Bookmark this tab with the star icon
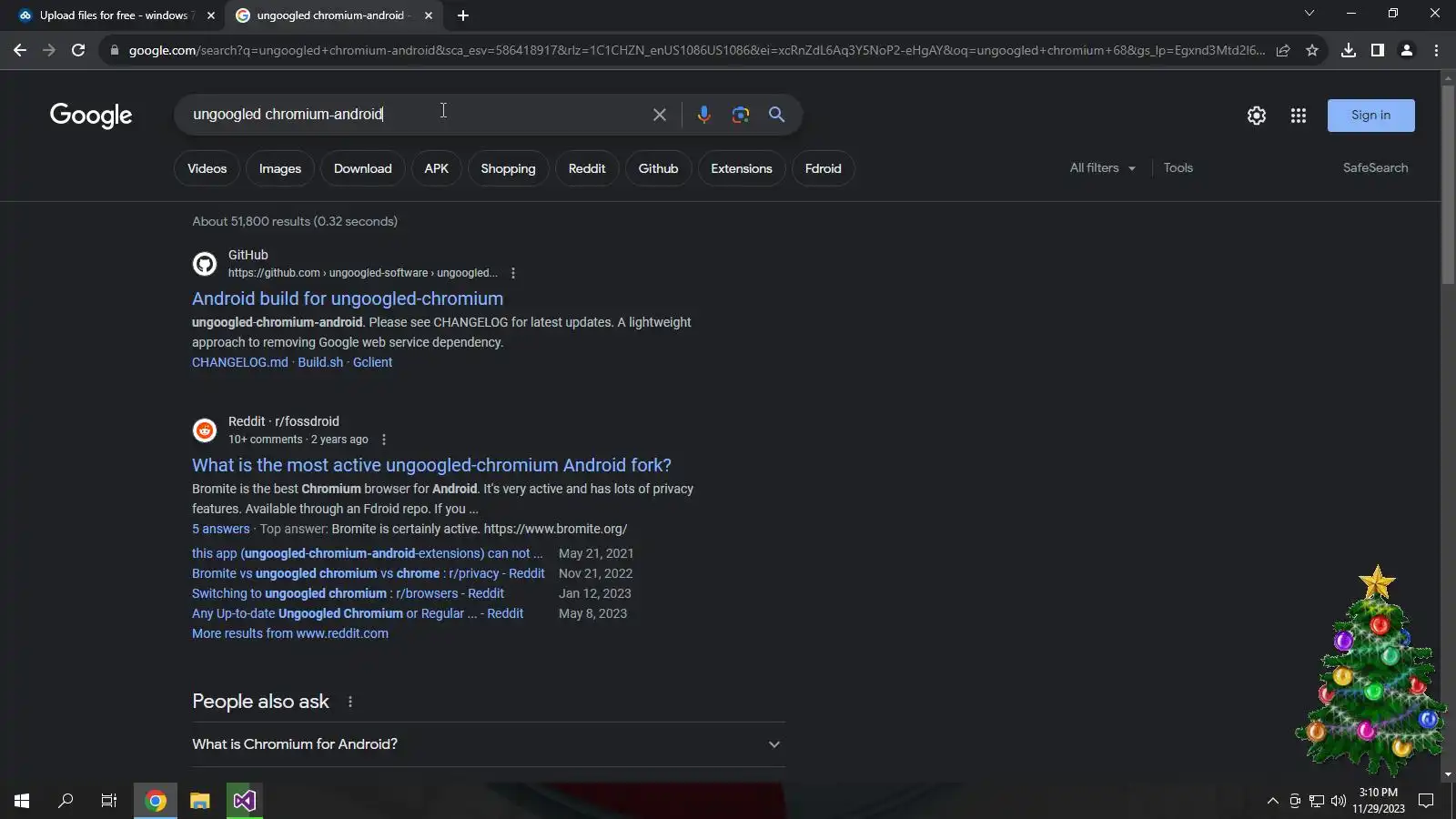Viewport: 1456px width, 819px height. pos(1312,50)
